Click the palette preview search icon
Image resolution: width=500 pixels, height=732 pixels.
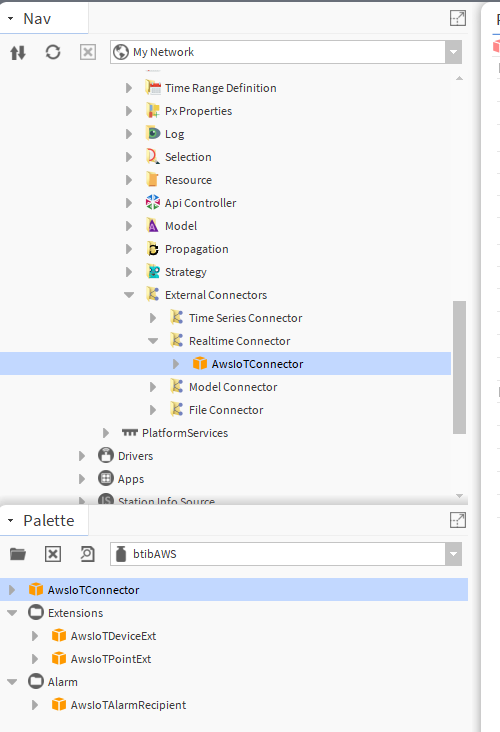click(87, 554)
